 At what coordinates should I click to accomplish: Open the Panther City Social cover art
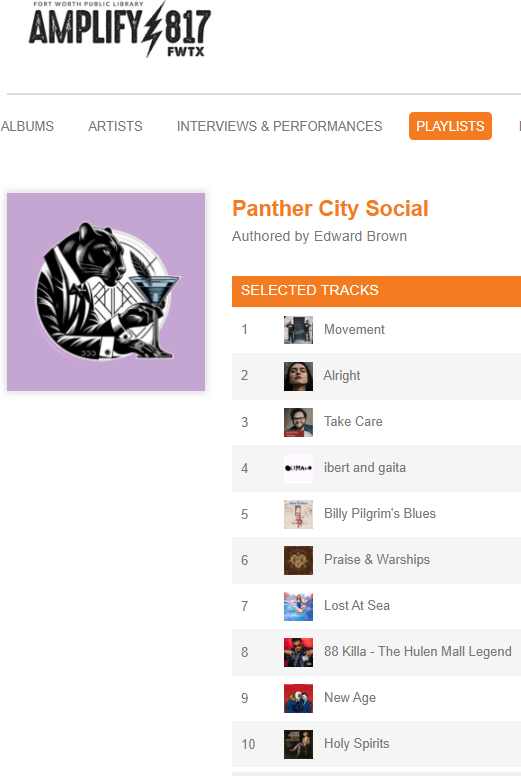(x=106, y=292)
